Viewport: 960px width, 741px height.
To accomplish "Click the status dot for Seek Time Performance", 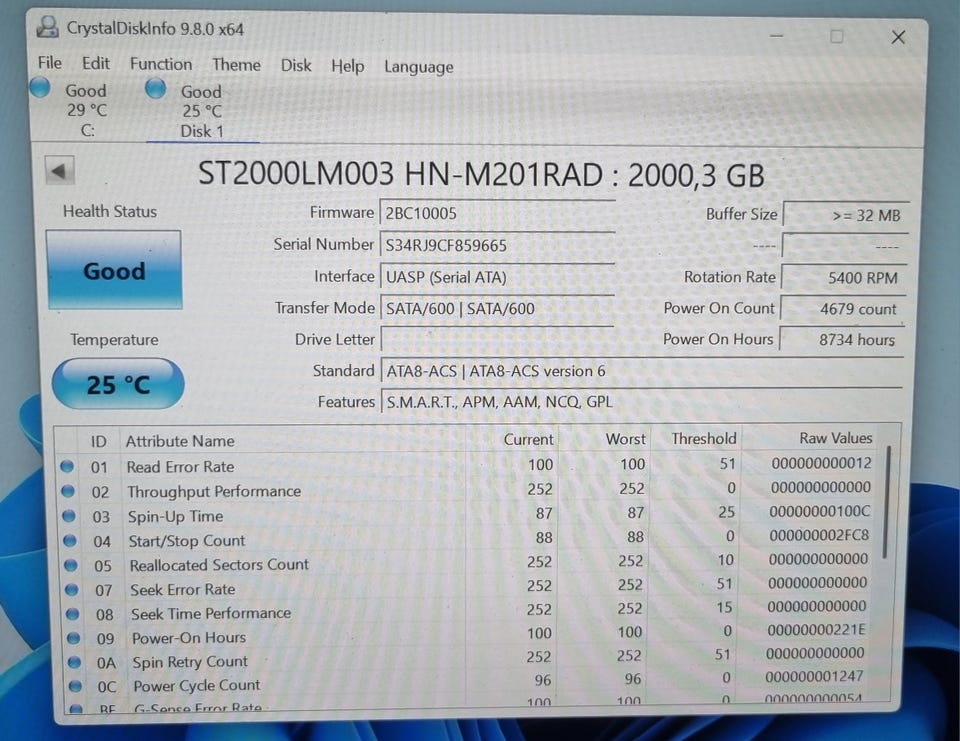I will (72, 613).
